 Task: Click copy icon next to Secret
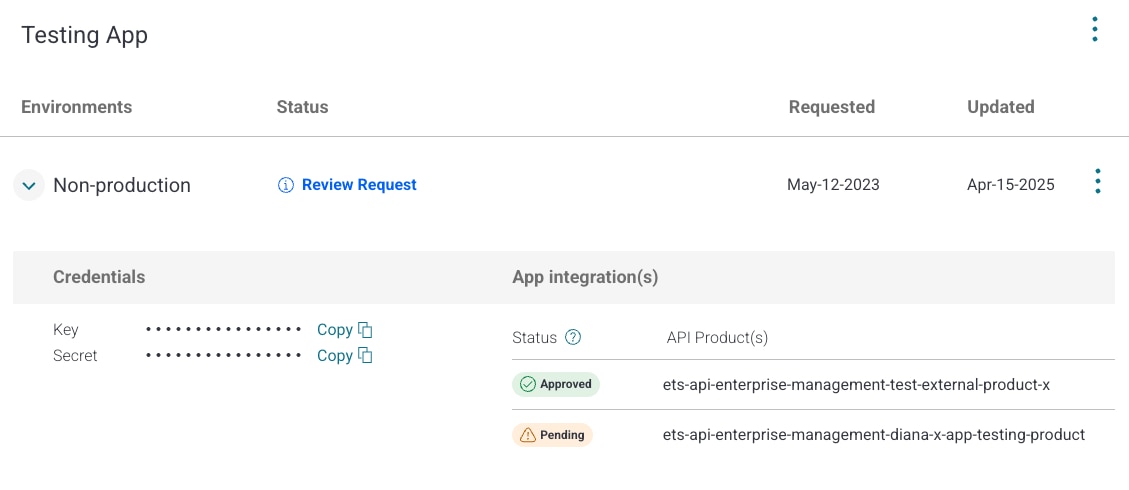pyautogui.click(x=366, y=356)
